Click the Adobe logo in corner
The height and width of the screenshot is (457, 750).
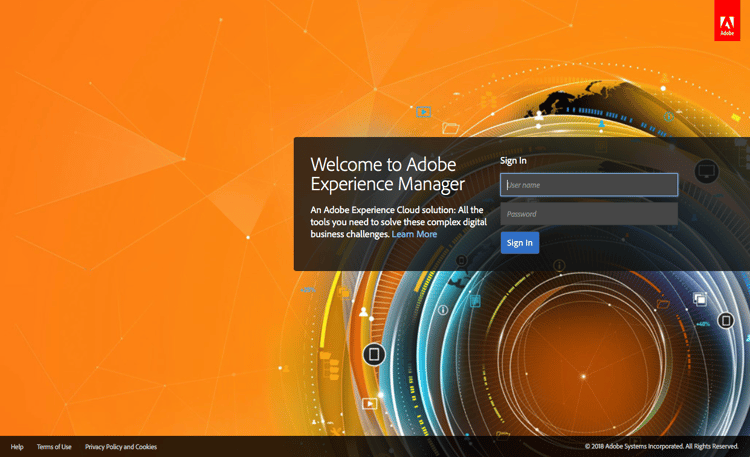click(x=727, y=20)
